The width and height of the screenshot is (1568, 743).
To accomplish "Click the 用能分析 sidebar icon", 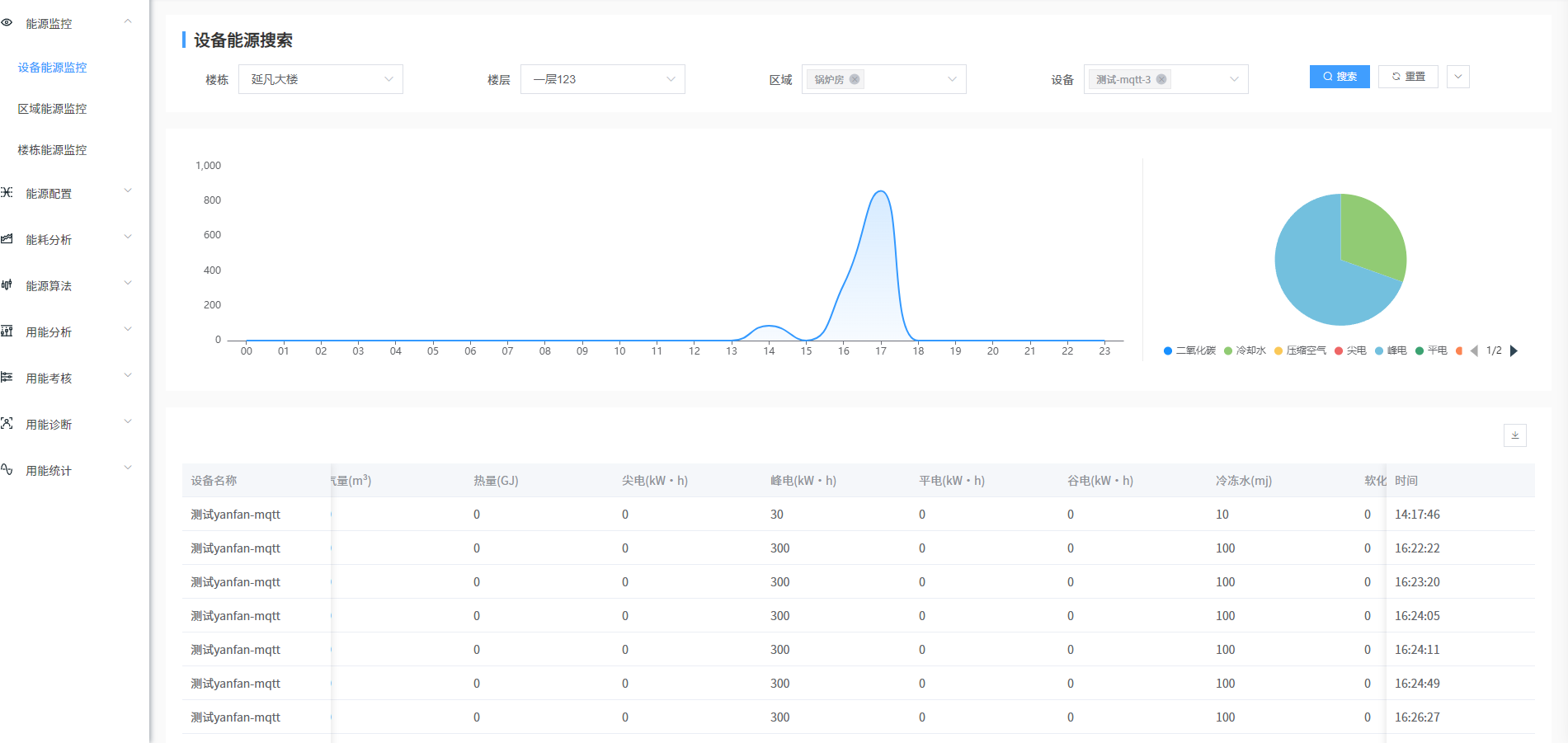I will [7, 331].
